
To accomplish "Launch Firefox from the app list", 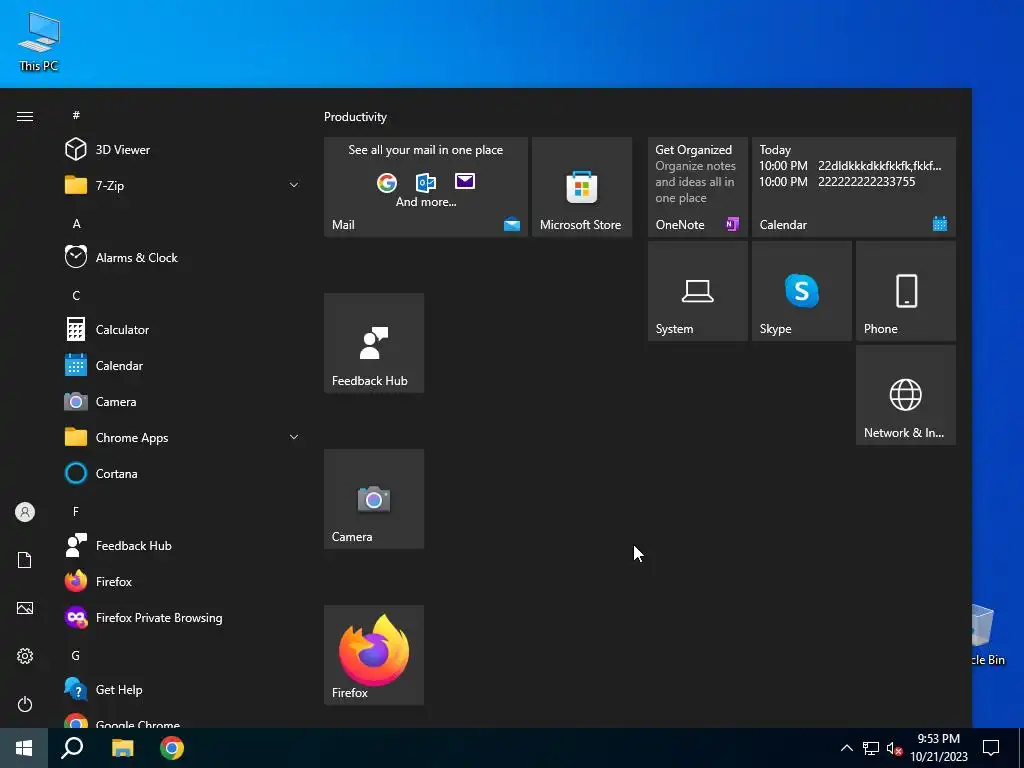I will pos(183,582).
